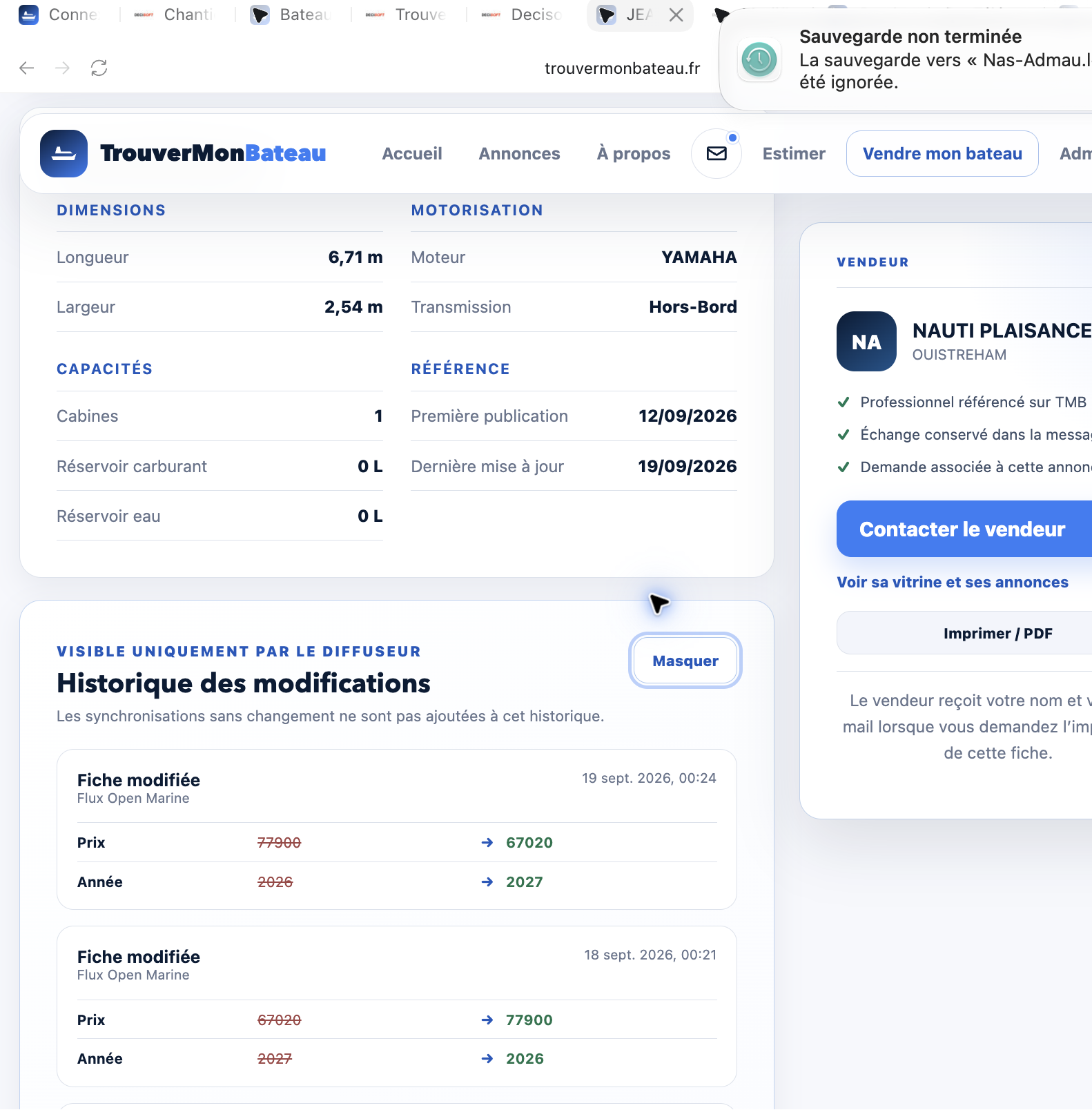Reload the page with the refresh icon
Screen dimensions: 1092x1110
[x=99, y=68]
